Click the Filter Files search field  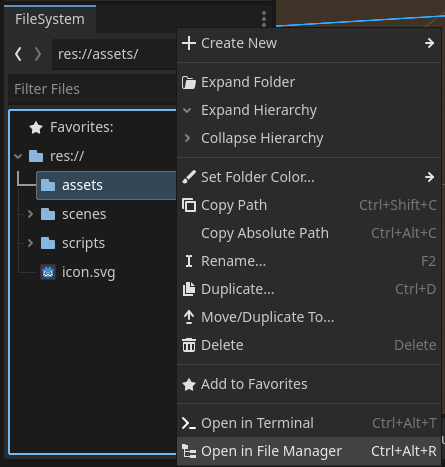point(92,89)
